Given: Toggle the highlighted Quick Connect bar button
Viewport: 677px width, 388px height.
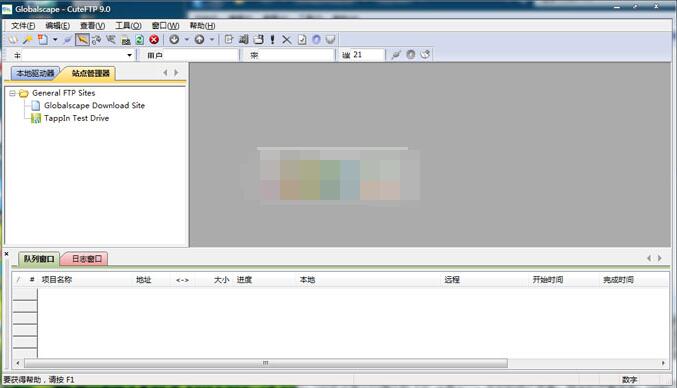Looking at the screenshot, I should click(82, 40).
